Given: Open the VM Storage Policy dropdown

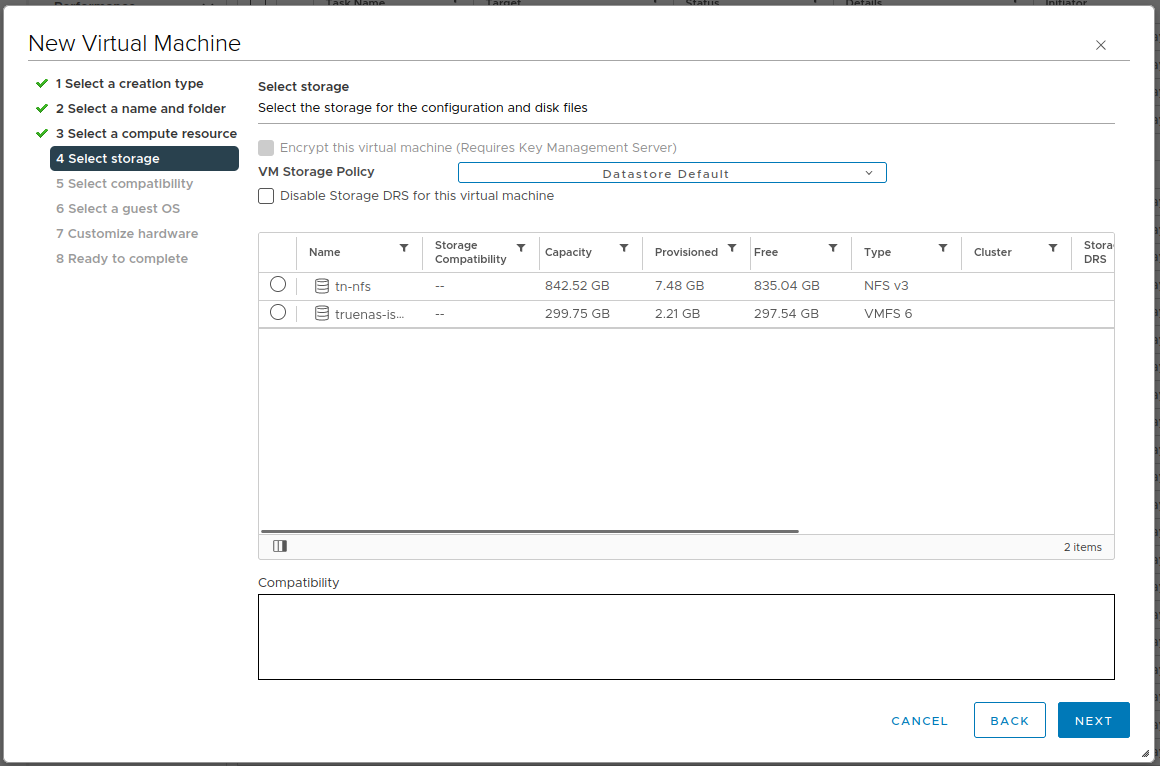Looking at the screenshot, I should click(x=672, y=173).
